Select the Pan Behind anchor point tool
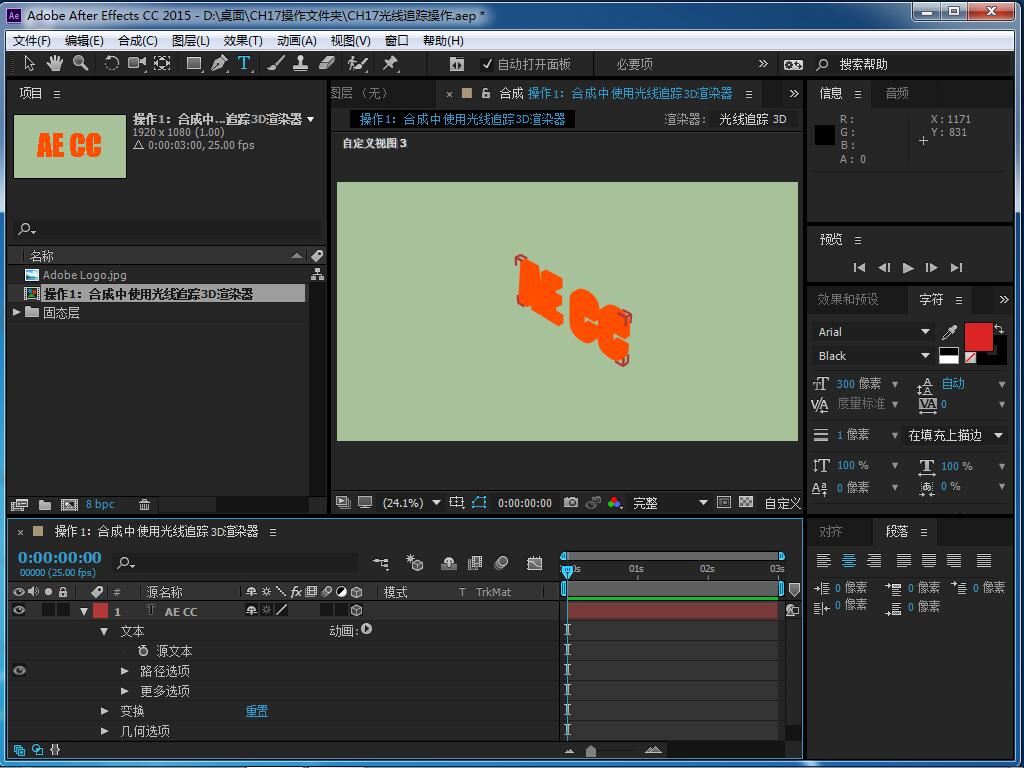1024x768 pixels. 162,63
